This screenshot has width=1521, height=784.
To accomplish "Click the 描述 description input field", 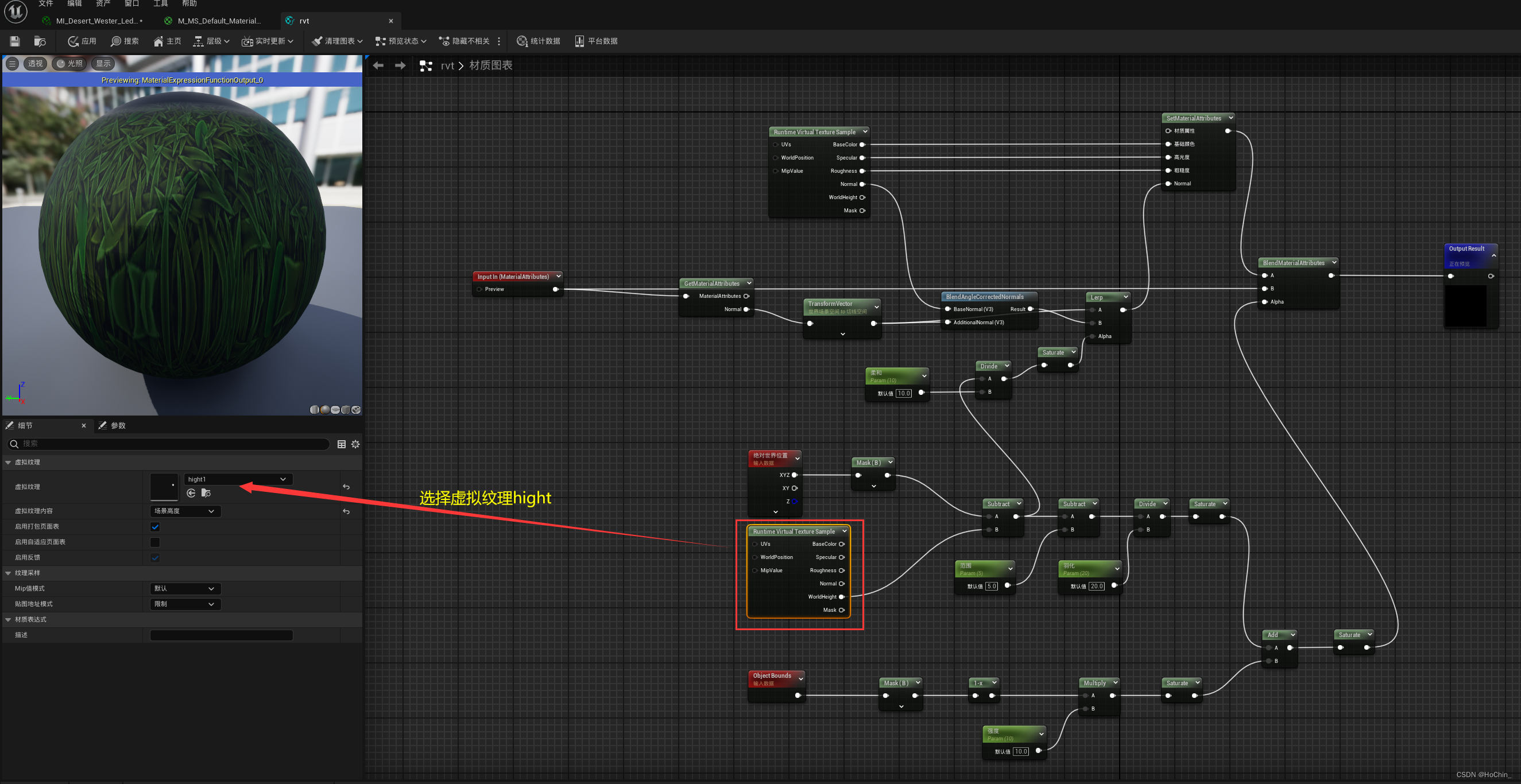I will pos(222,635).
